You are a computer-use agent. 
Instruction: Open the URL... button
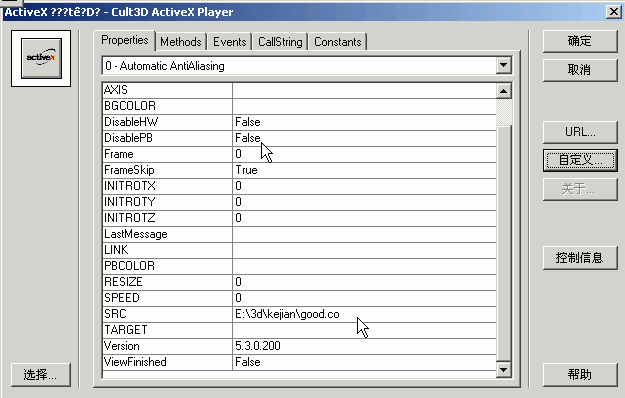[x=580, y=132]
